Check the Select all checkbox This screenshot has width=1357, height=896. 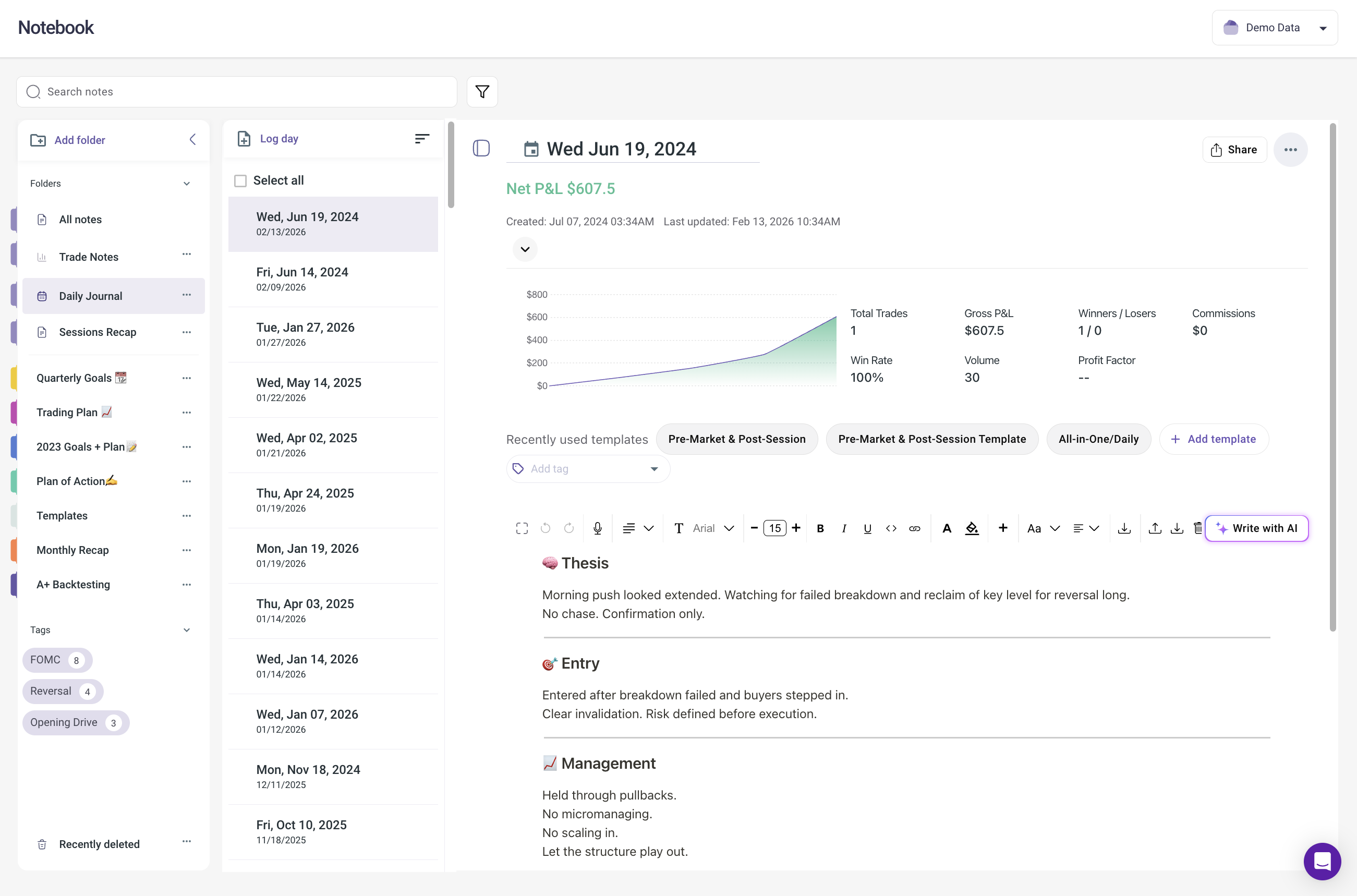(x=240, y=180)
